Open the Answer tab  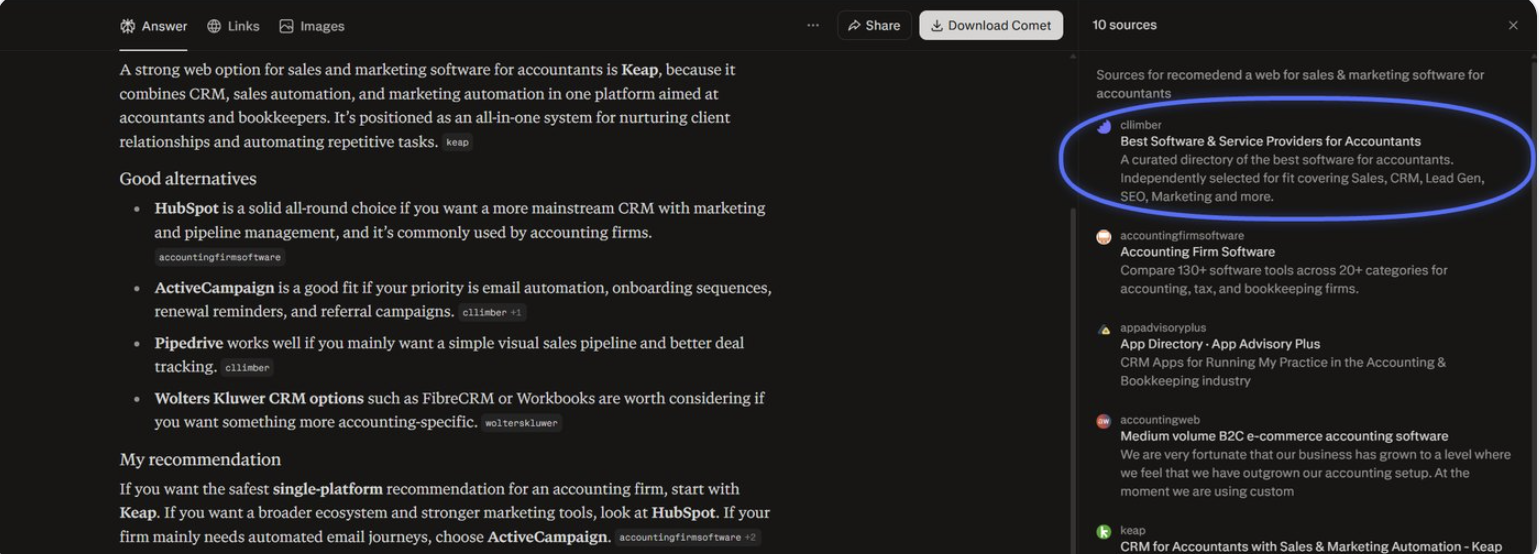(153, 26)
